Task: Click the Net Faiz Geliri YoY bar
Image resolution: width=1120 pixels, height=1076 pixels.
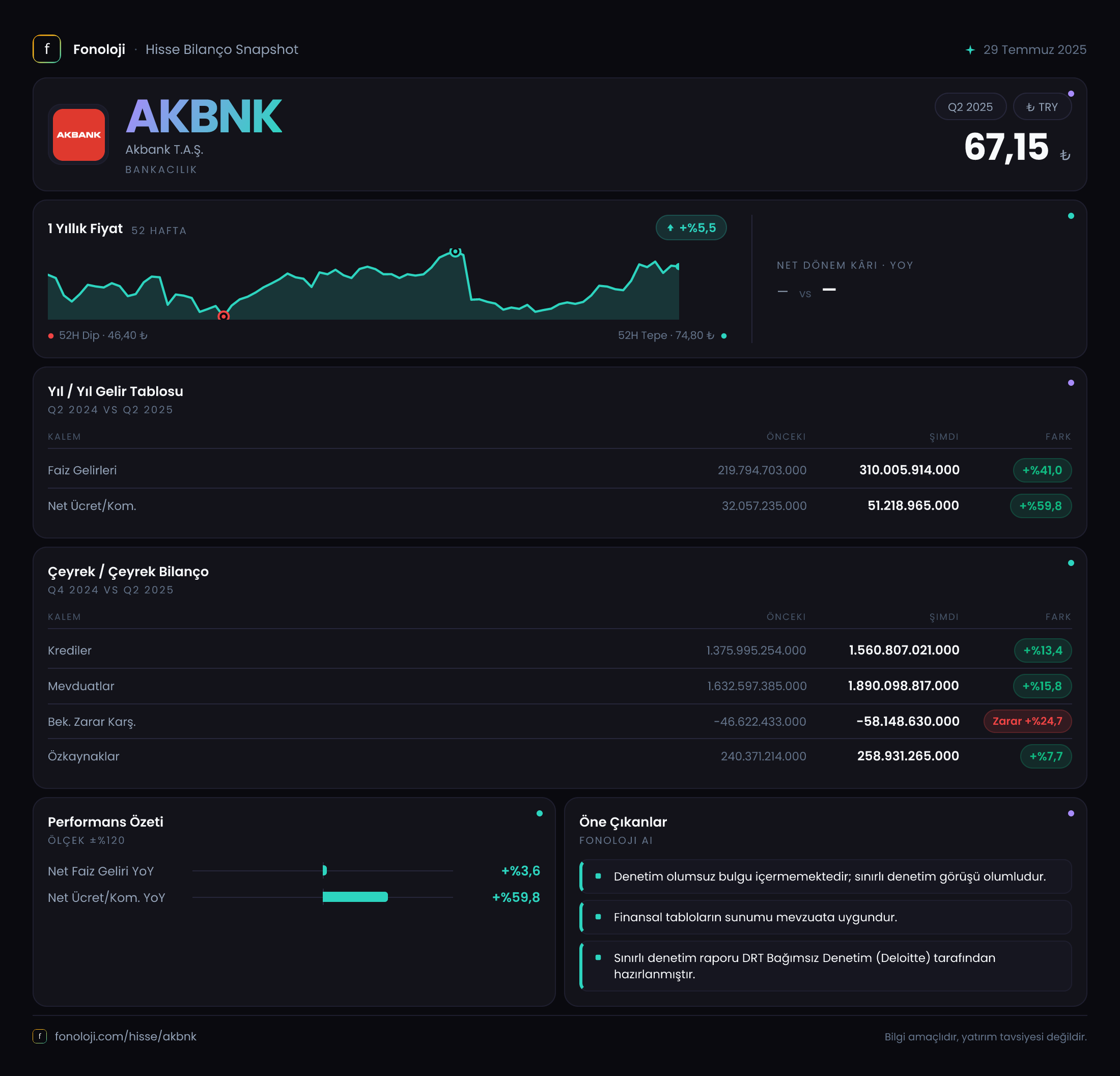Action: tap(325, 870)
